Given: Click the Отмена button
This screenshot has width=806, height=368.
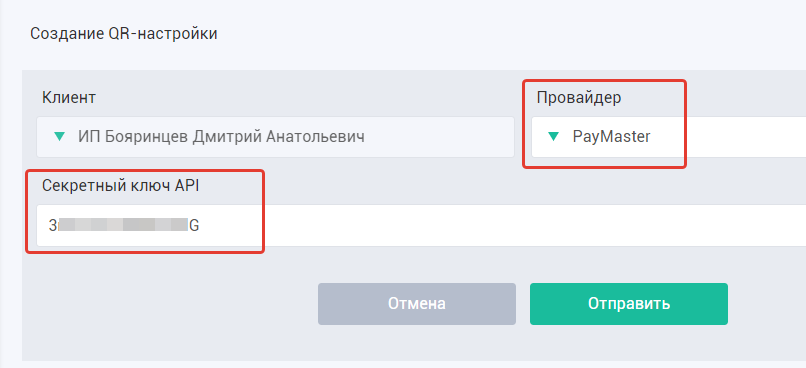Looking at the screenshot, I should (x=416, y=304).
